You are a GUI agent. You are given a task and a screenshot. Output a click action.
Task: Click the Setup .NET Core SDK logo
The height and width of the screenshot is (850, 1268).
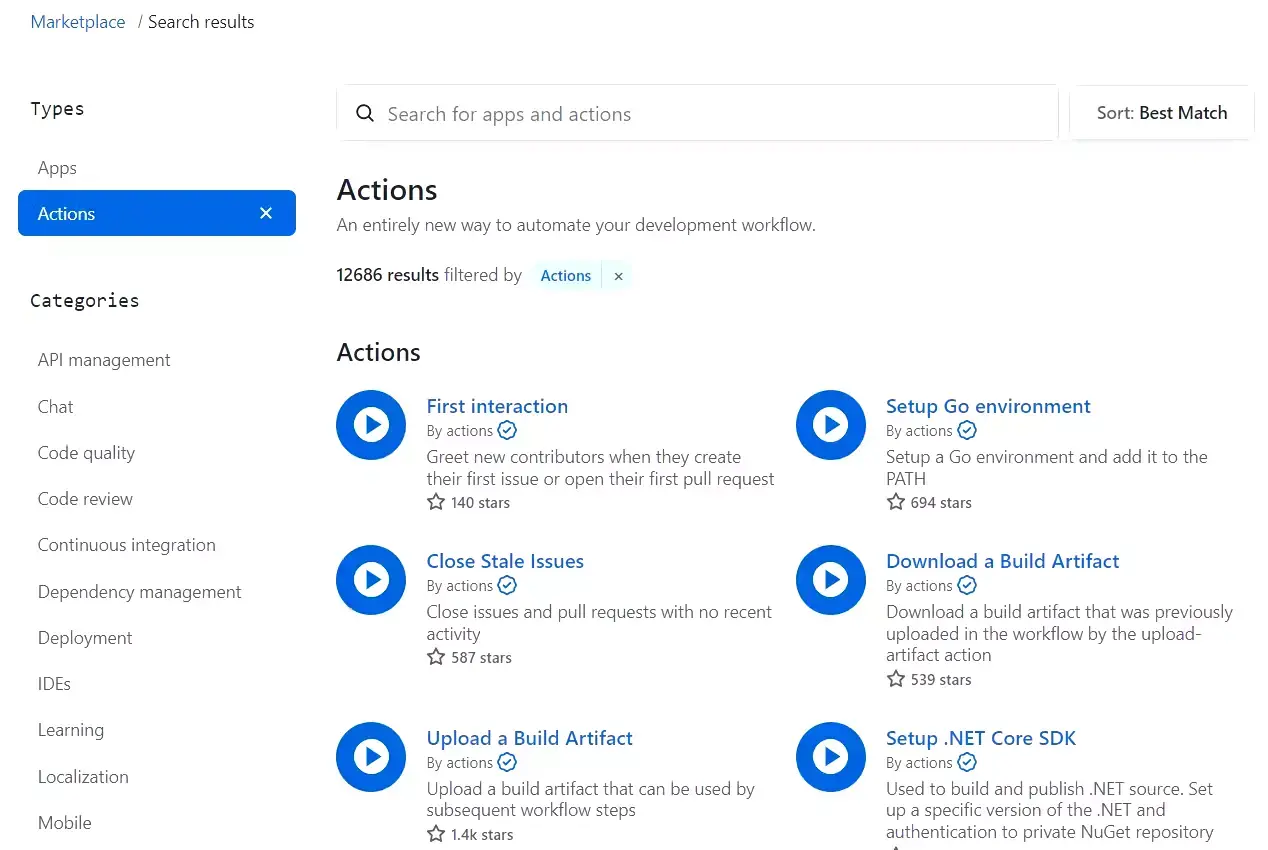pos(831,756)
